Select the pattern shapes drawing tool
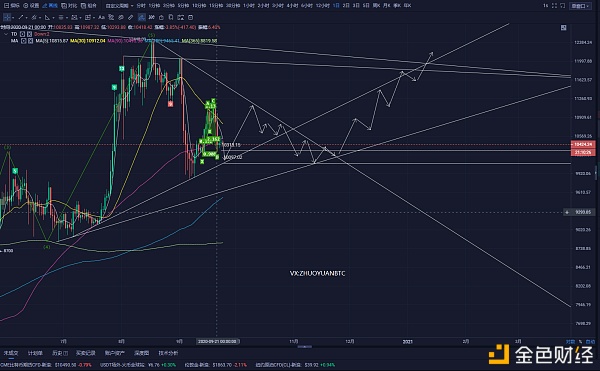The image size is (600, 371). [74, 17]
